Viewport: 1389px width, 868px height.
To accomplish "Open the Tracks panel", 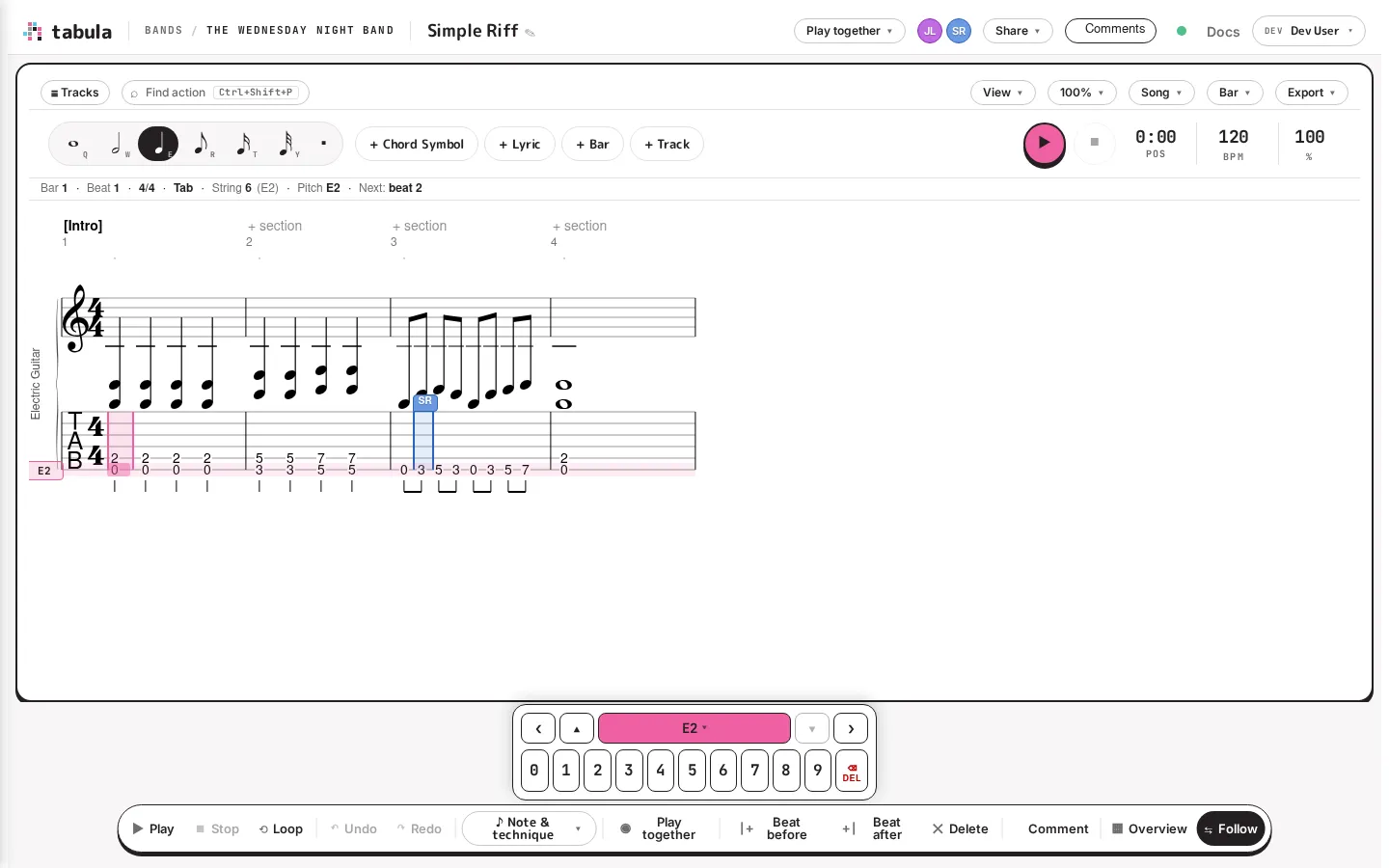I will click(75, 93).
